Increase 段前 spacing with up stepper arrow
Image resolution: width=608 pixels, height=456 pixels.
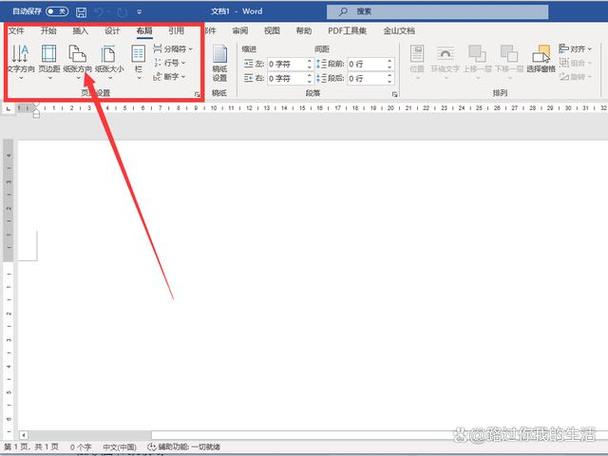click(389, 61)
